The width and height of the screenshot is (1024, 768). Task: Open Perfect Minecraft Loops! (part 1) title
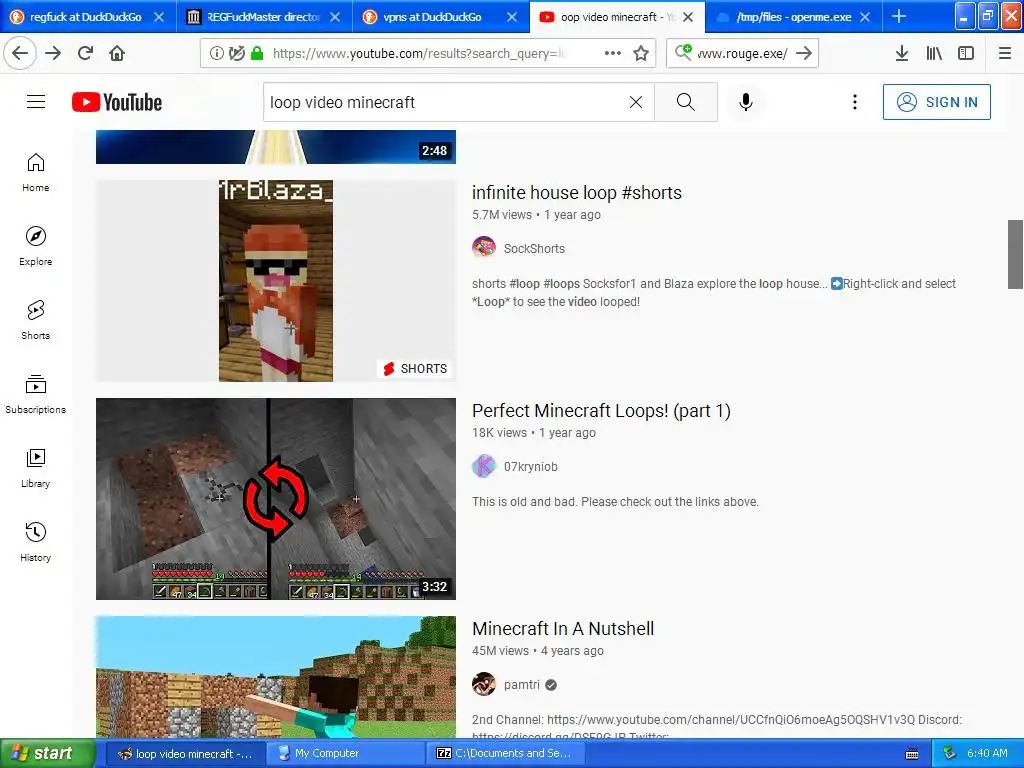click(601, 411)
